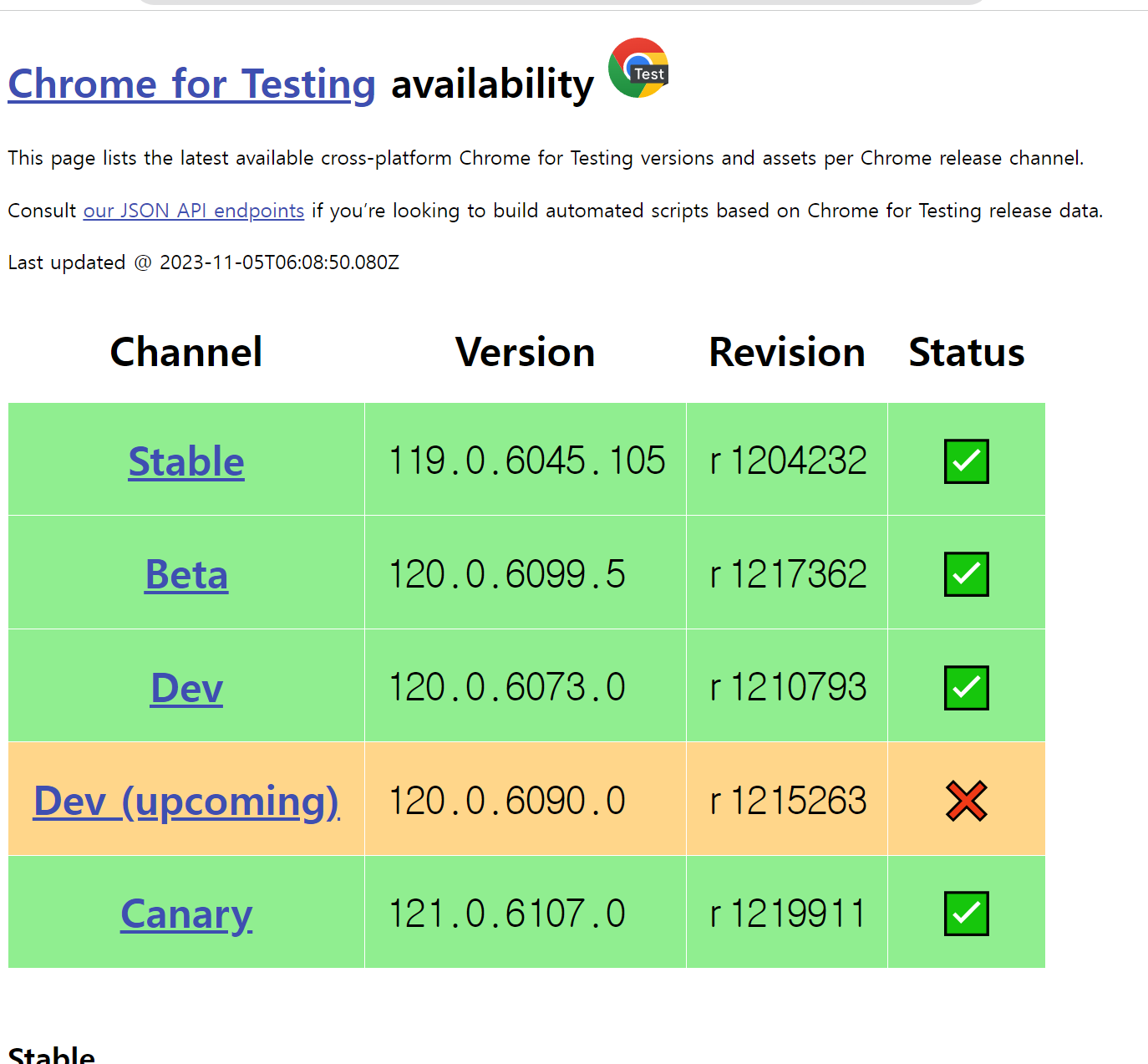The height and width of the screenshot is (1064, 1148).
Task: Jump to the Beta channel link
Action: point(186,574)
